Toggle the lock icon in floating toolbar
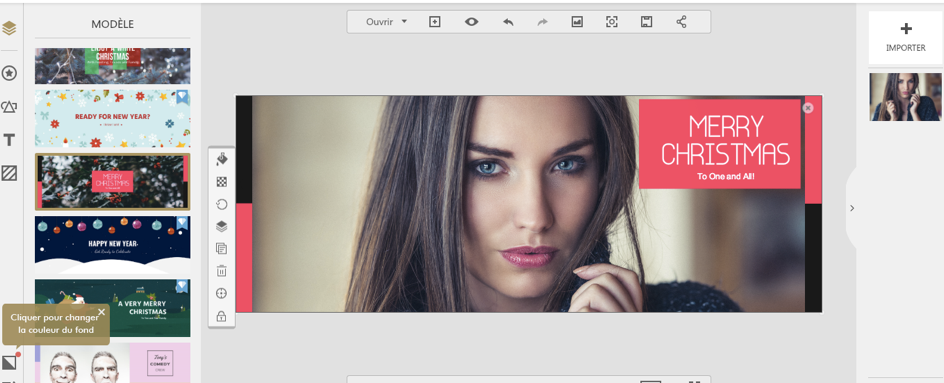944x383 pixels. click(x=222, y=316)
